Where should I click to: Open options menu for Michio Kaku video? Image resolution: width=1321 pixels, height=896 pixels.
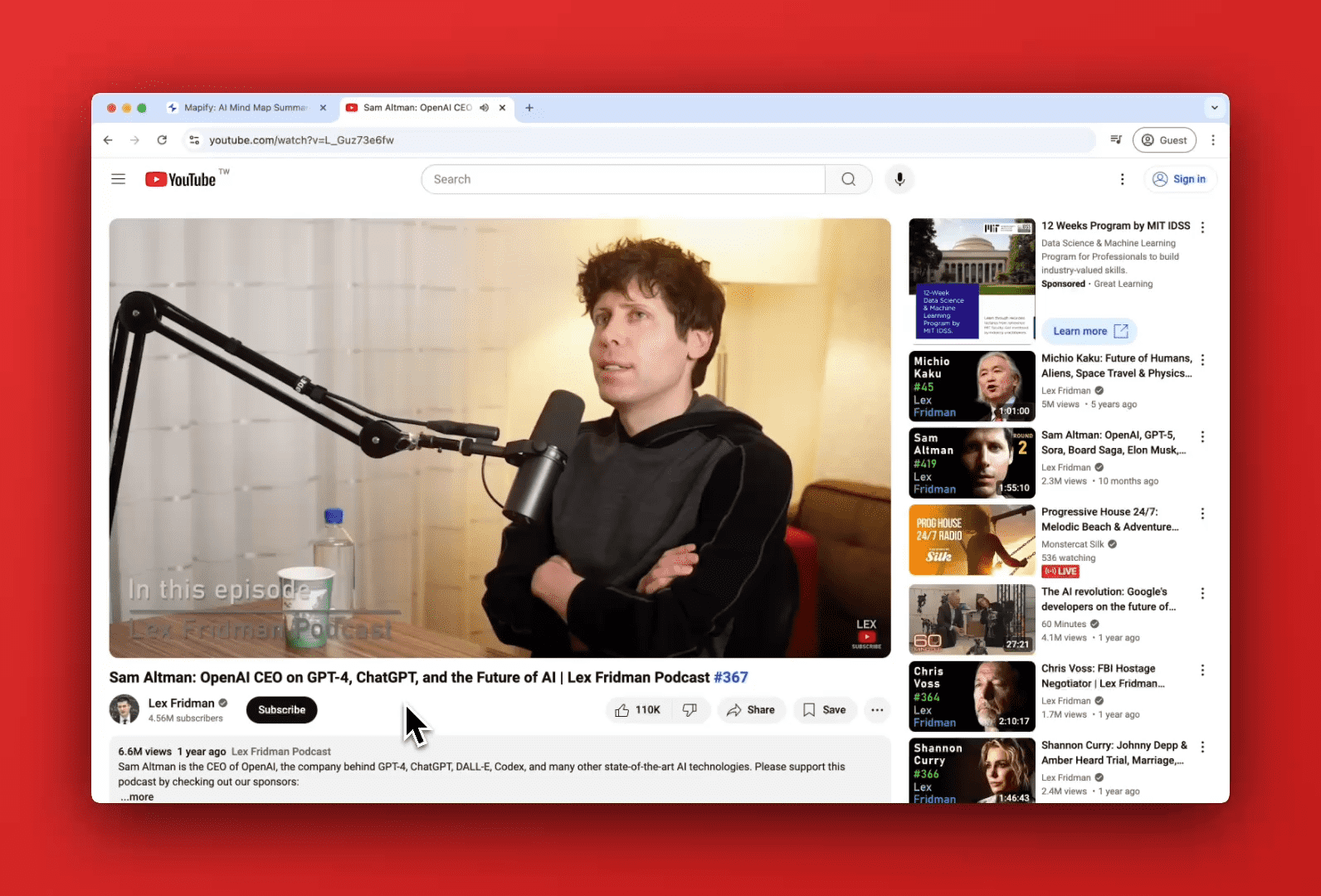coord(1202,360)
